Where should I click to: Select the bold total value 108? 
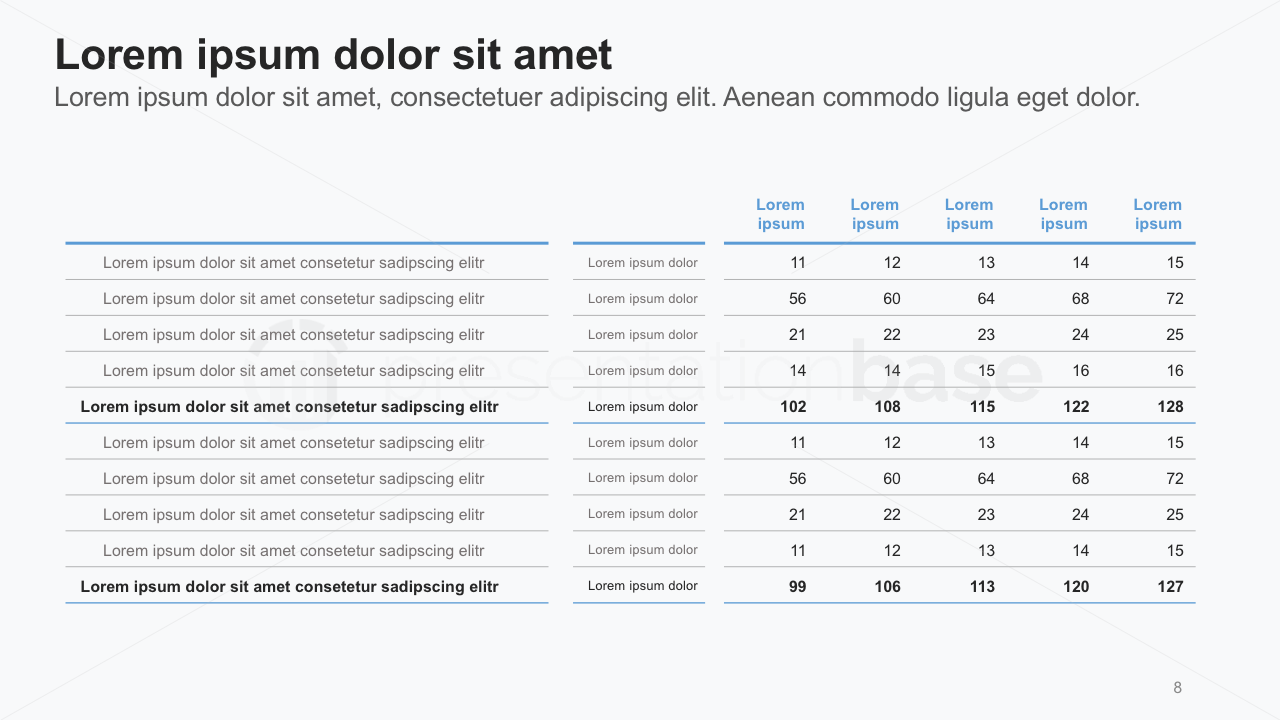tap(887, 407)
